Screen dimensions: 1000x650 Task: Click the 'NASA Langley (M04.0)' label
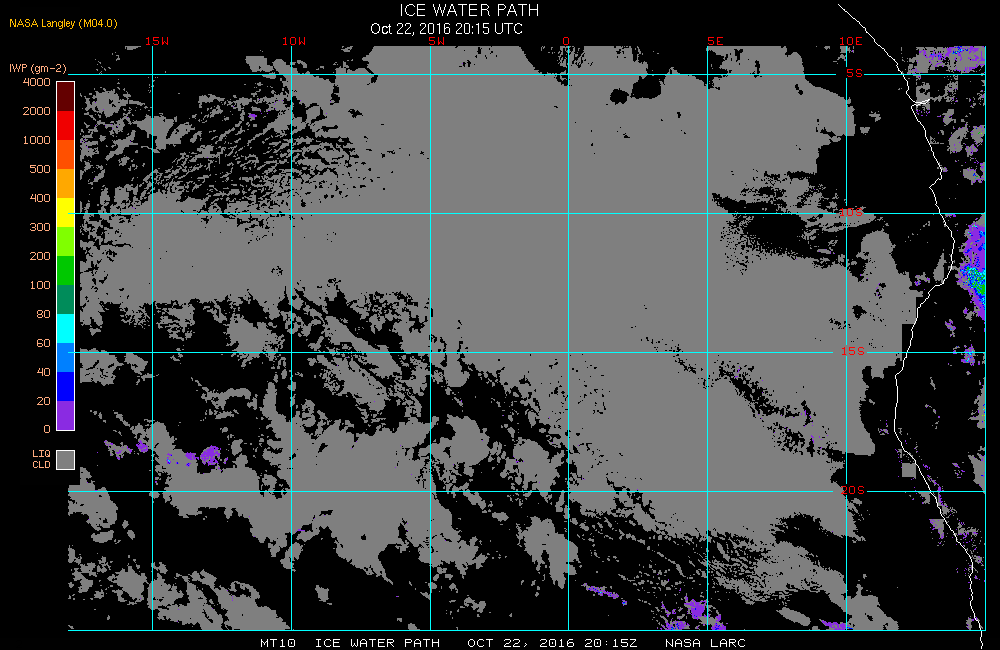click(x=63, y=24)
